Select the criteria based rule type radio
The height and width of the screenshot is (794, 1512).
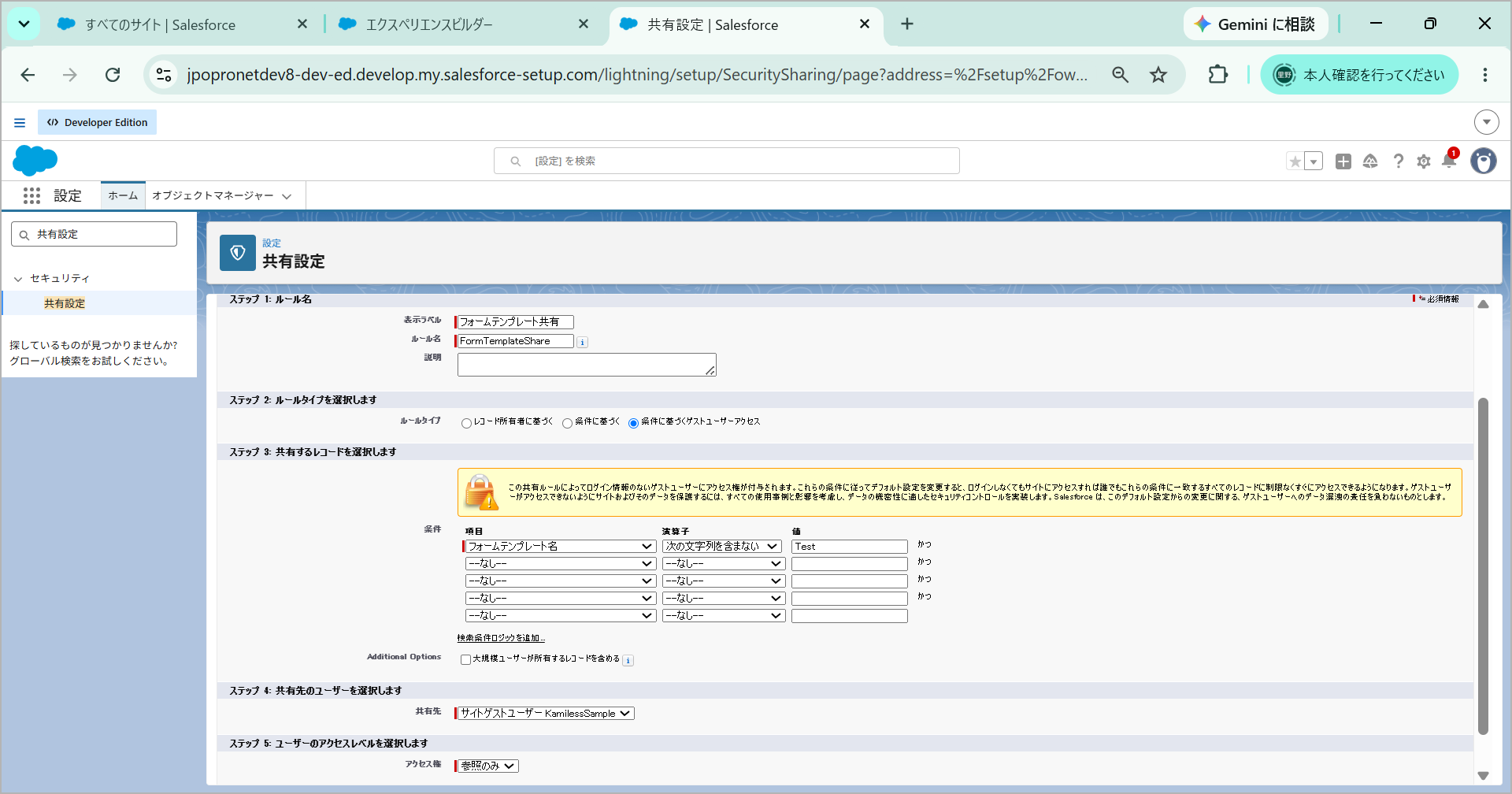tap(567, 423)
